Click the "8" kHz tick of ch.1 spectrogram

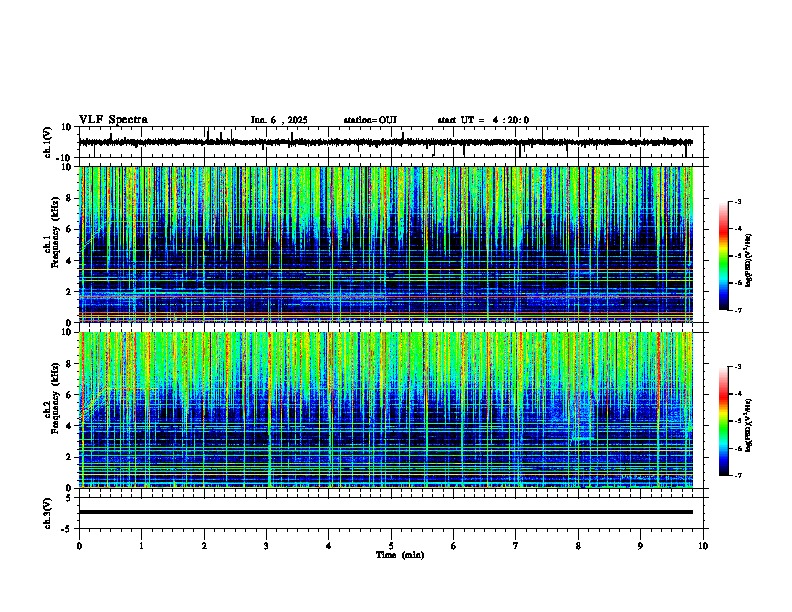pyautogui.click(x=70, y=198)
